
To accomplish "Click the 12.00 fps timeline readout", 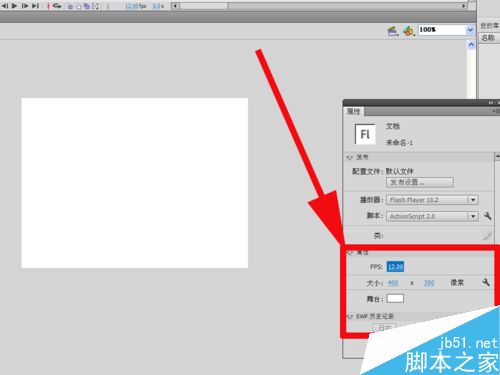I will [135, 6].
